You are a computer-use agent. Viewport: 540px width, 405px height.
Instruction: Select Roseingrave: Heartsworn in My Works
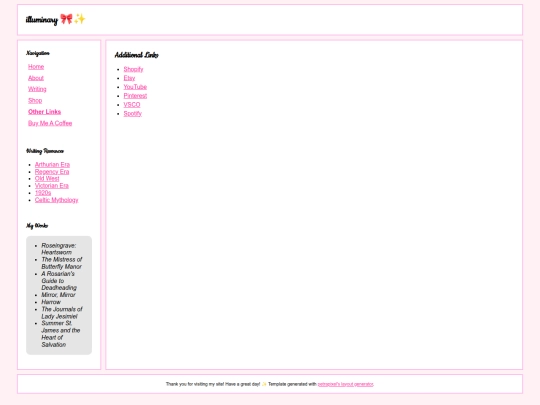coord(59,249)
